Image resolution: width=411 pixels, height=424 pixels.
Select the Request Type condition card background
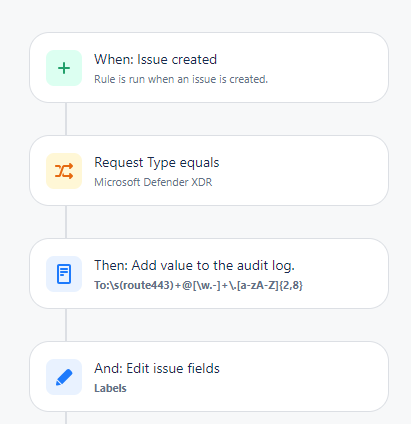coord(209,171)
